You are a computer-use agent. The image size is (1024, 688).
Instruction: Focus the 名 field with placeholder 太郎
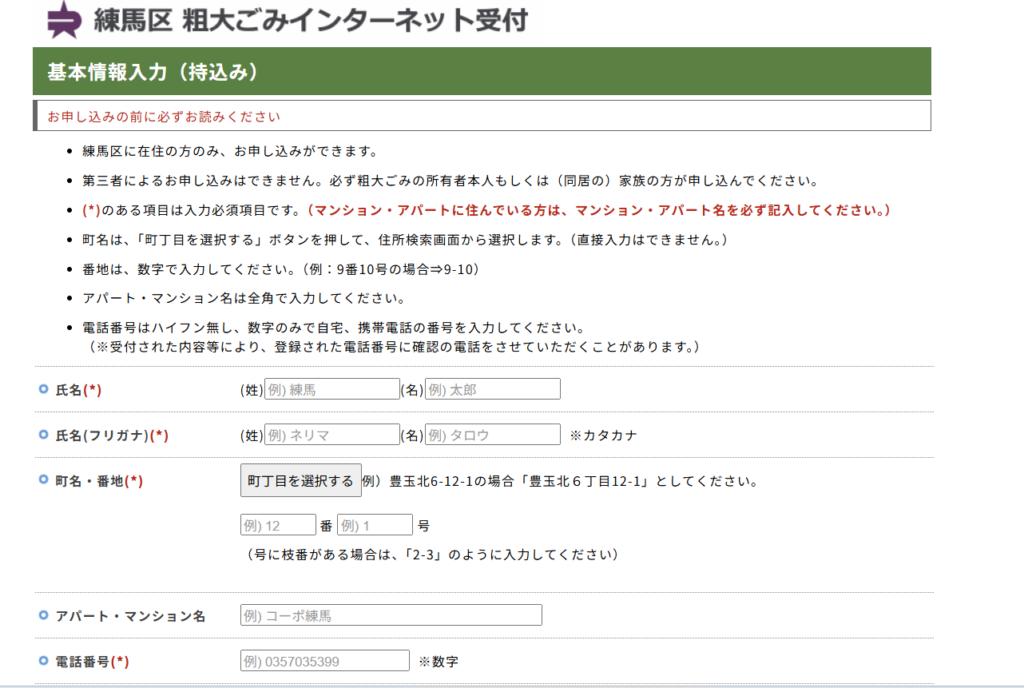492,389
